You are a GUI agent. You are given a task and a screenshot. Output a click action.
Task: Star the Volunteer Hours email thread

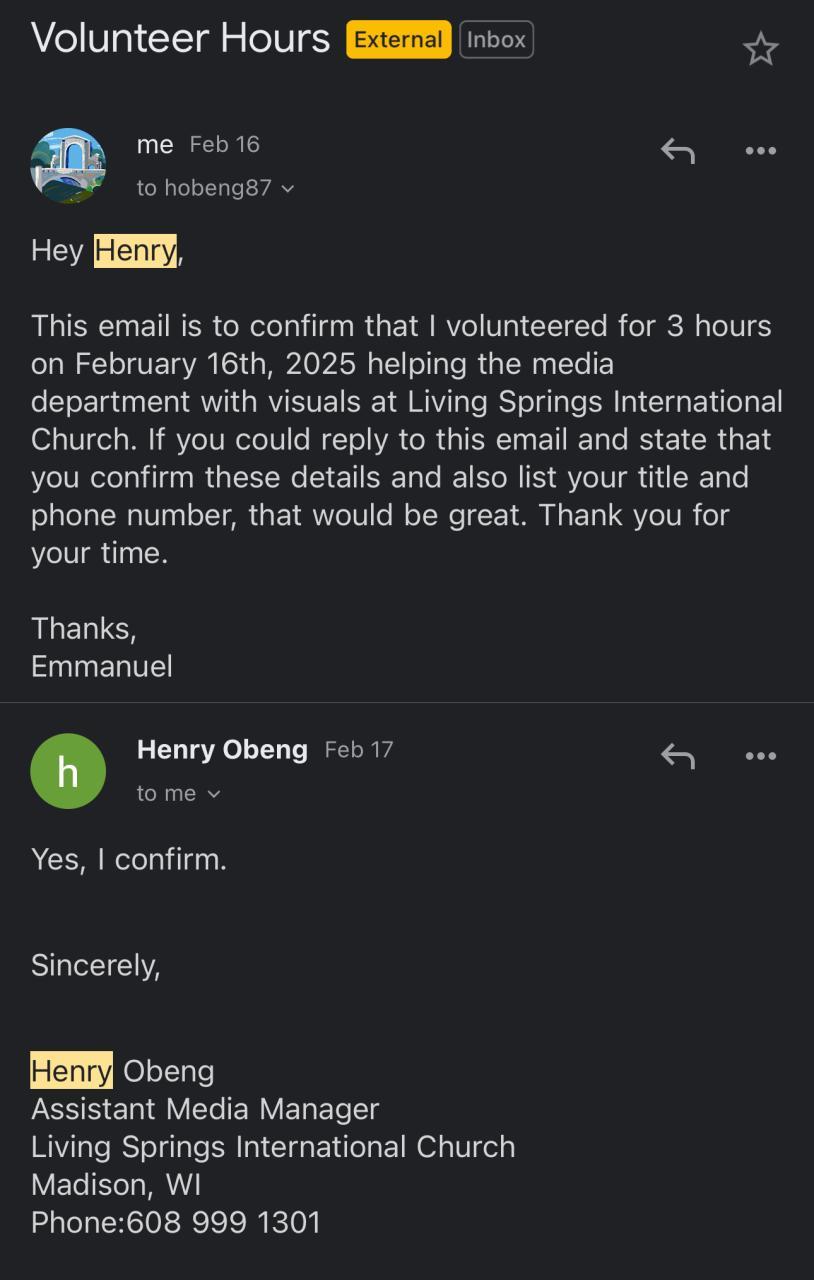tap(760, 49)
